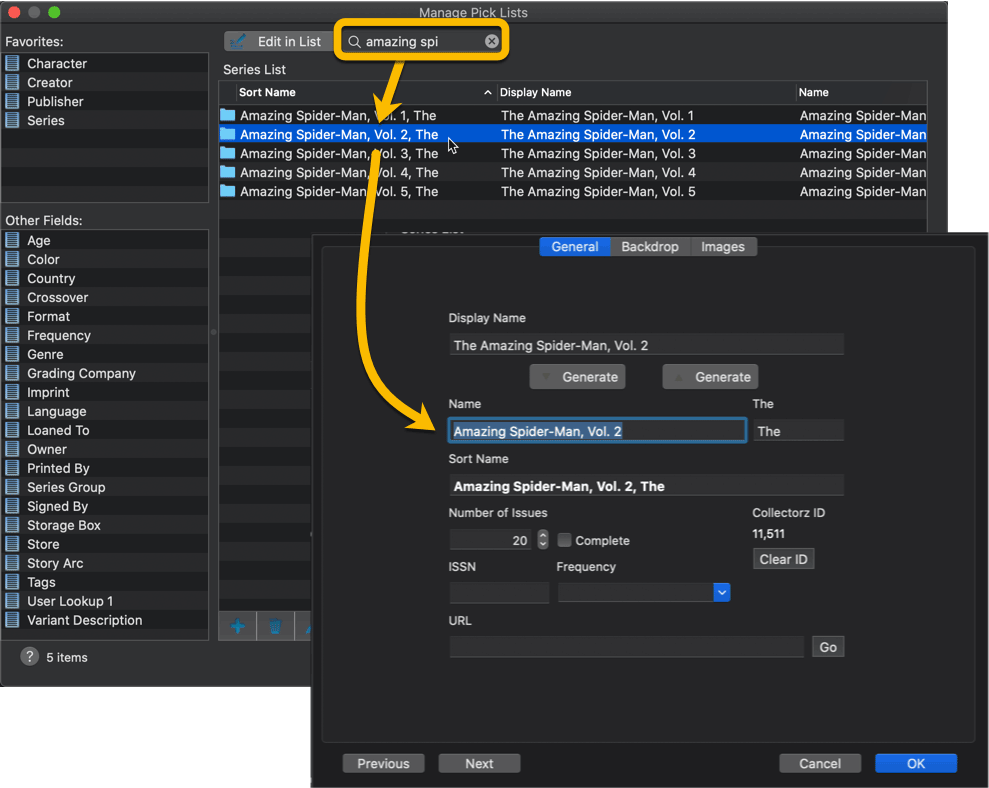This screenshot has width=989, height=788.
Task: Click the Series pick list icon
Action: click(x=12, y=120)
